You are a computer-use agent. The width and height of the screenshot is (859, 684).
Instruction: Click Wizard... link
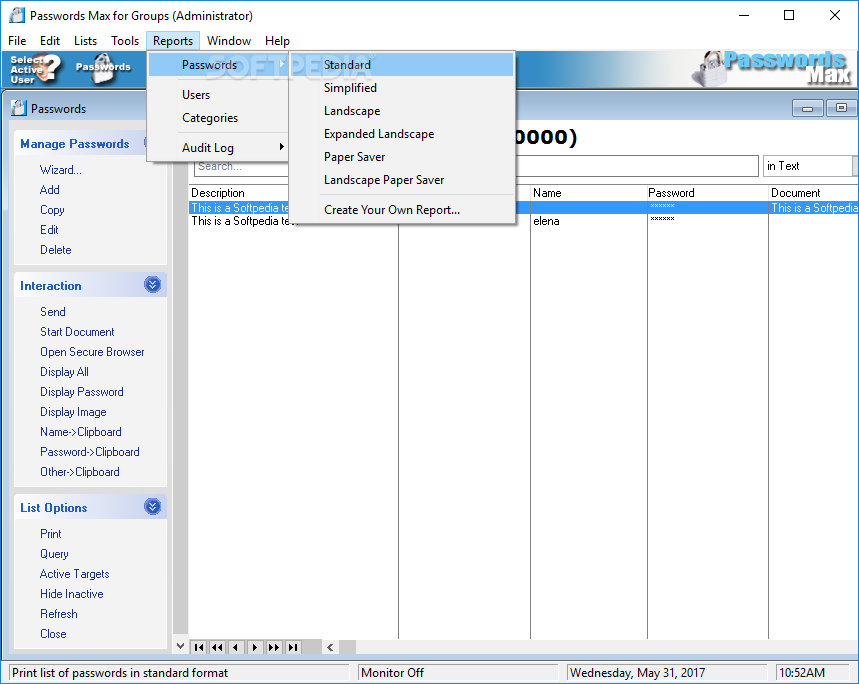tap(61, 170)
